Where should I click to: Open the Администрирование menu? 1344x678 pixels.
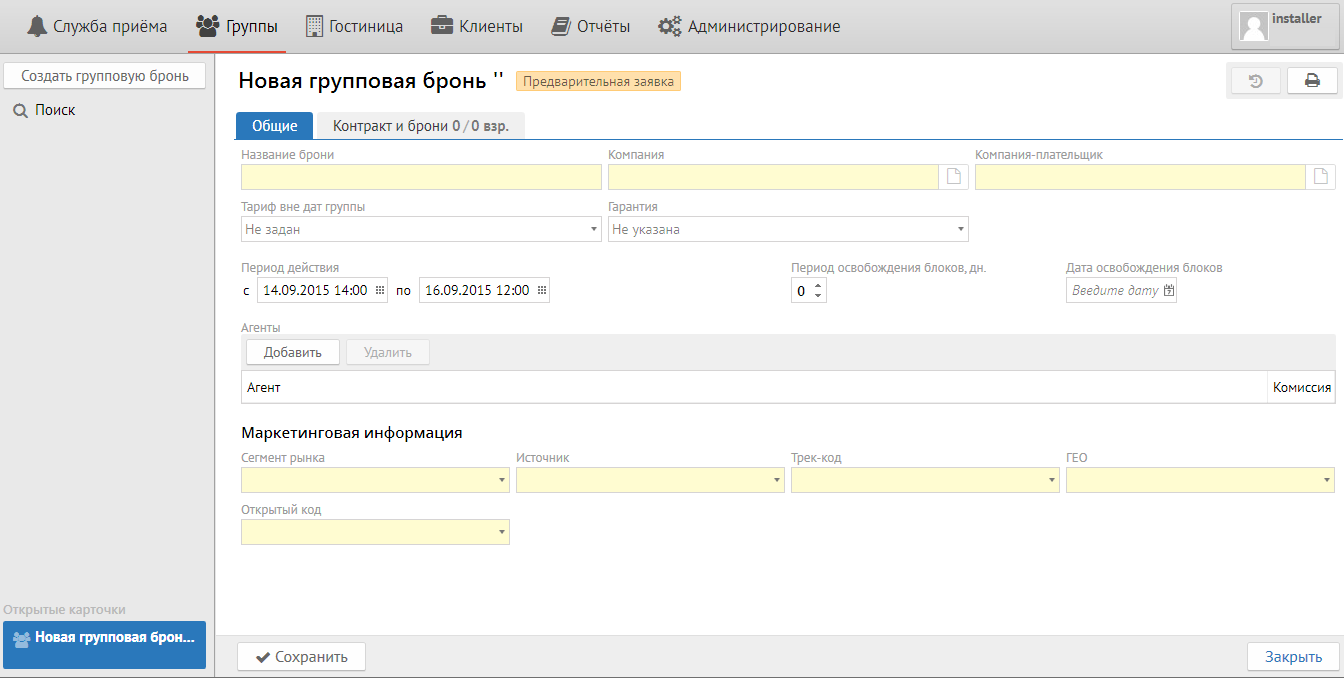point(749,27)
